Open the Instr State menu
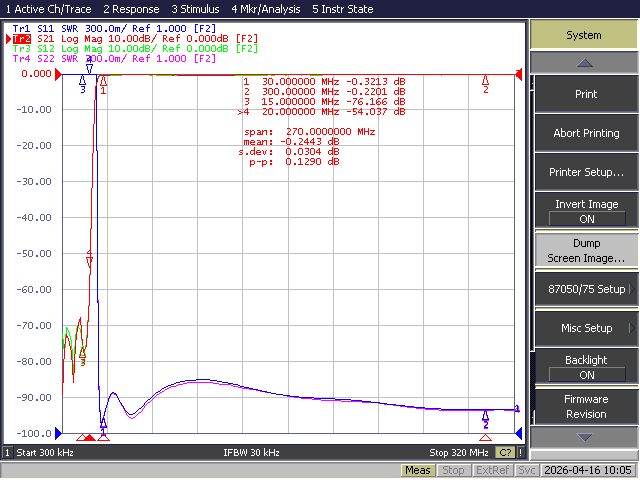Viewport: 640px width, 480px height. (x=342, y=9)
